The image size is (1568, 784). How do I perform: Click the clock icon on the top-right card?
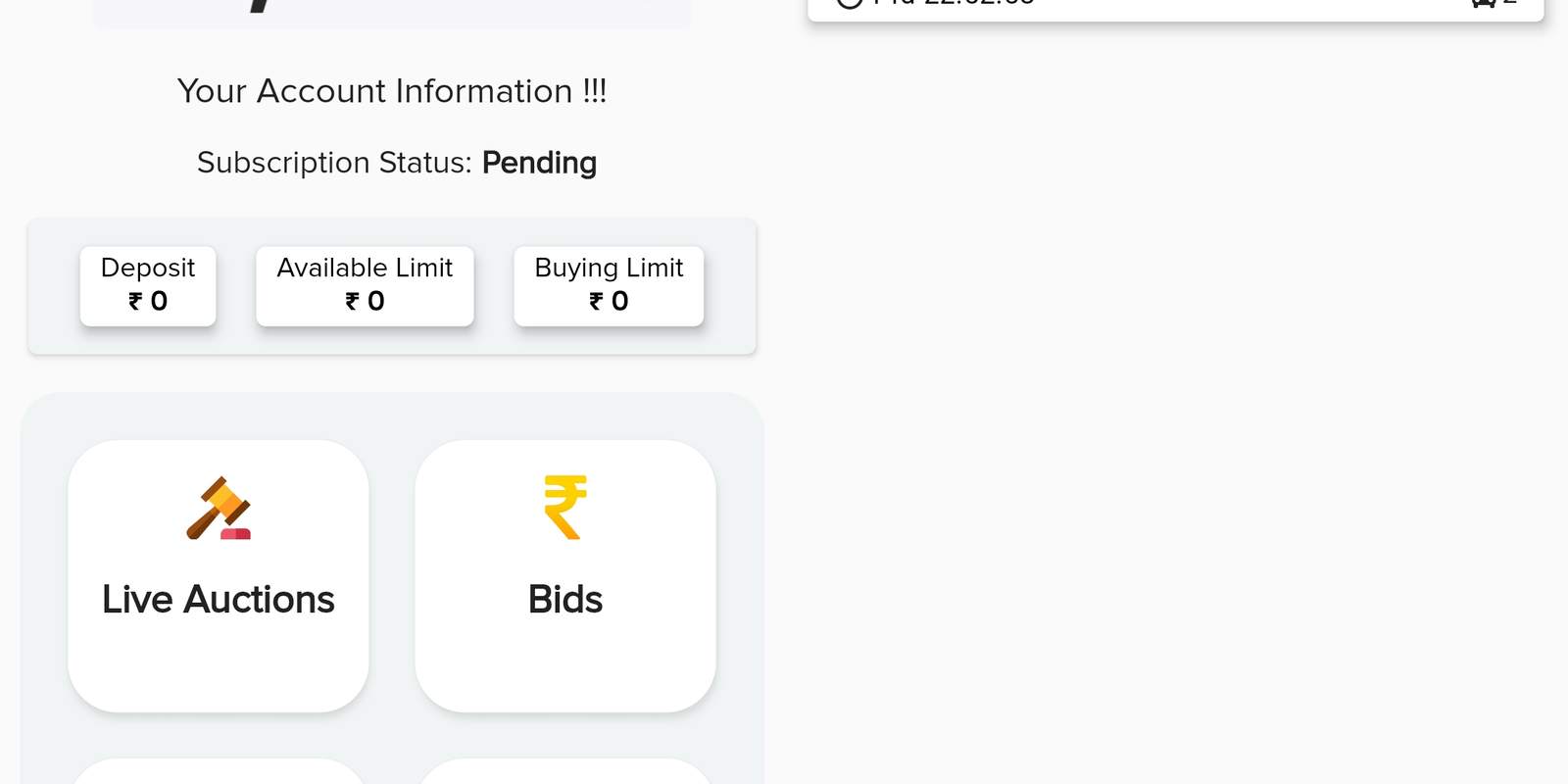click(x=850, y=3)
